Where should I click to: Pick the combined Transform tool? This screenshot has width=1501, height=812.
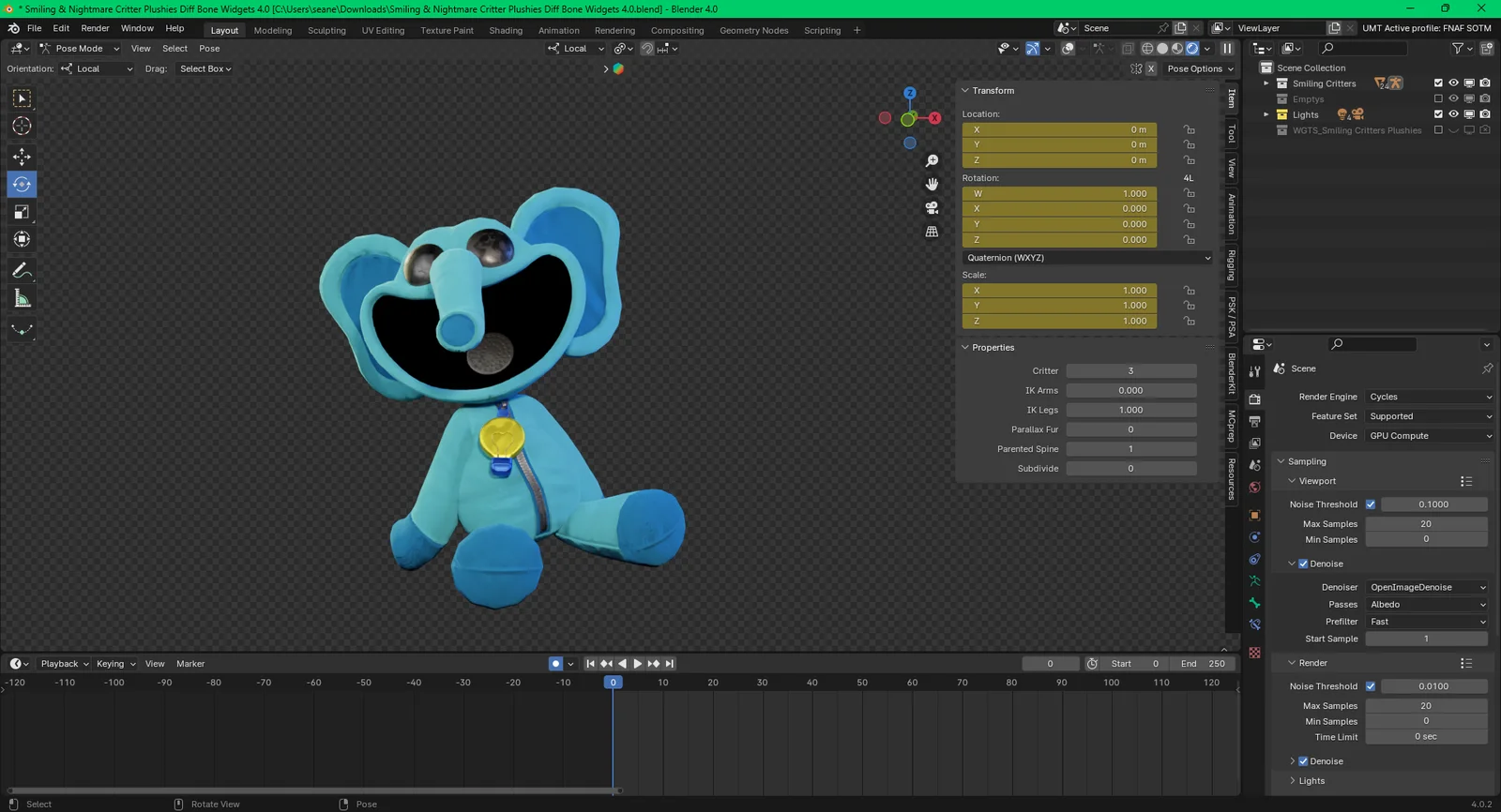point(22,239)
